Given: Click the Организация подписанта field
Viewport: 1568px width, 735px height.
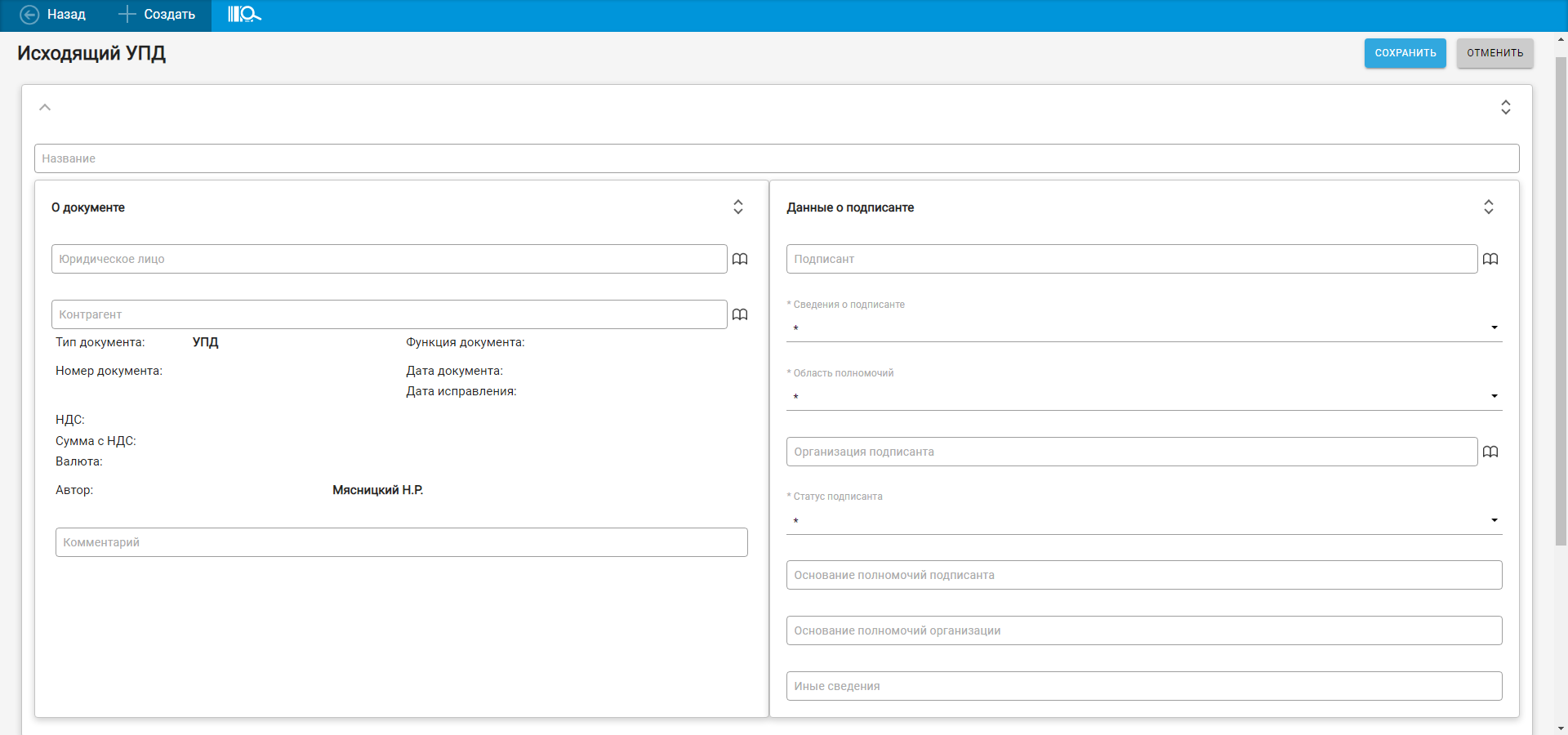Looking at the screenshot, I should 1132,452.
